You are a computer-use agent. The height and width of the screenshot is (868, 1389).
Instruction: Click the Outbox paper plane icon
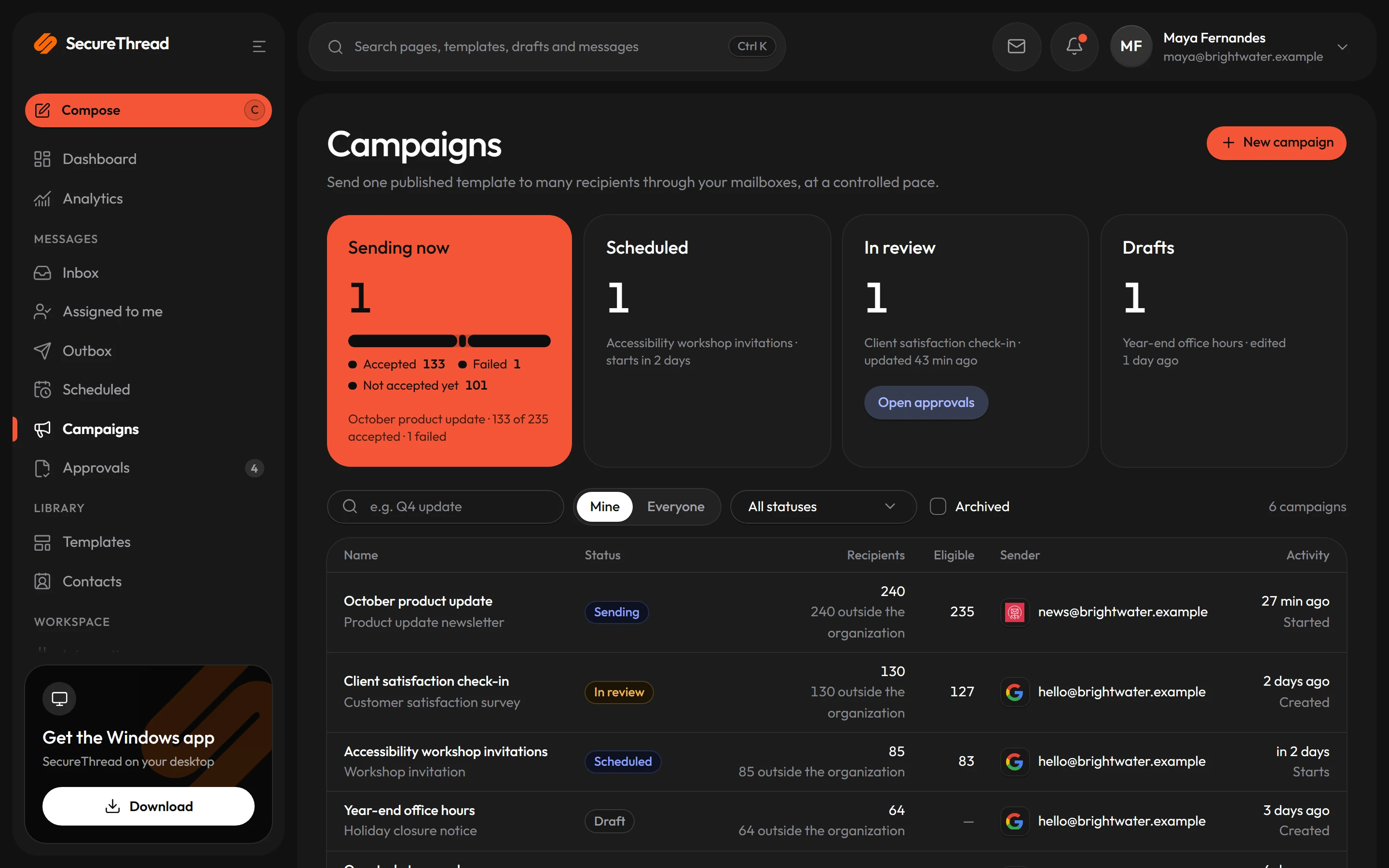42,351
